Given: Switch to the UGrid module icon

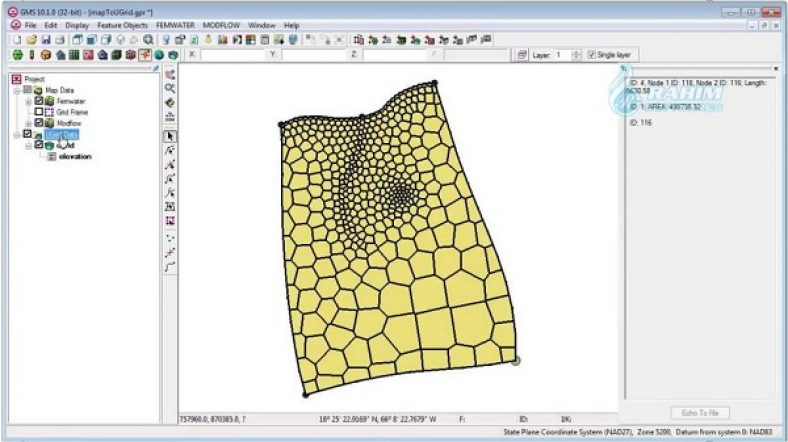Looking at the screenshot, I should coord(173,55).
